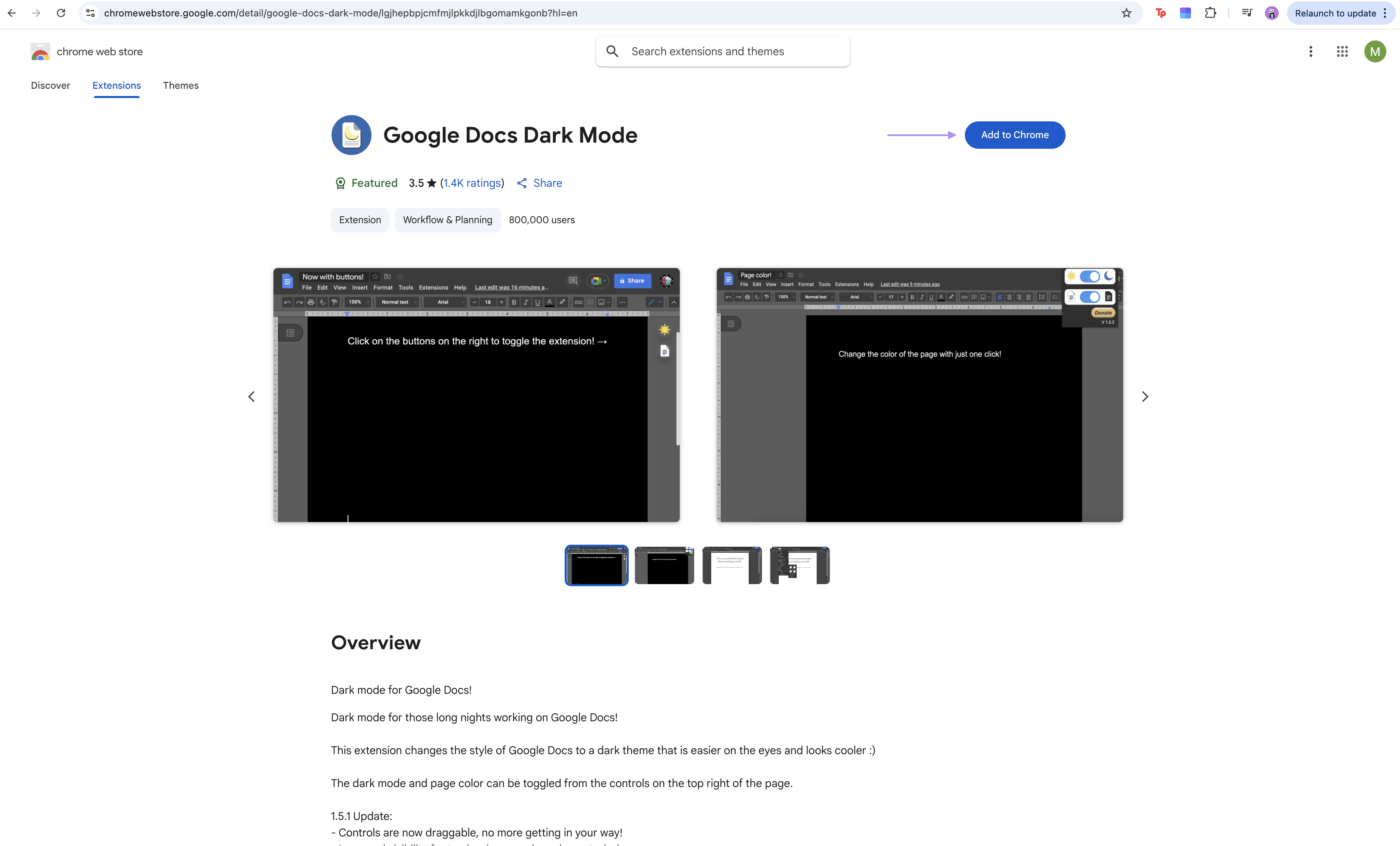The height and width of the screenshot is (846, 1400).
Task: Show the next screenshot with right chevron
Action: pyautogui.click(x=1144, y=396)
